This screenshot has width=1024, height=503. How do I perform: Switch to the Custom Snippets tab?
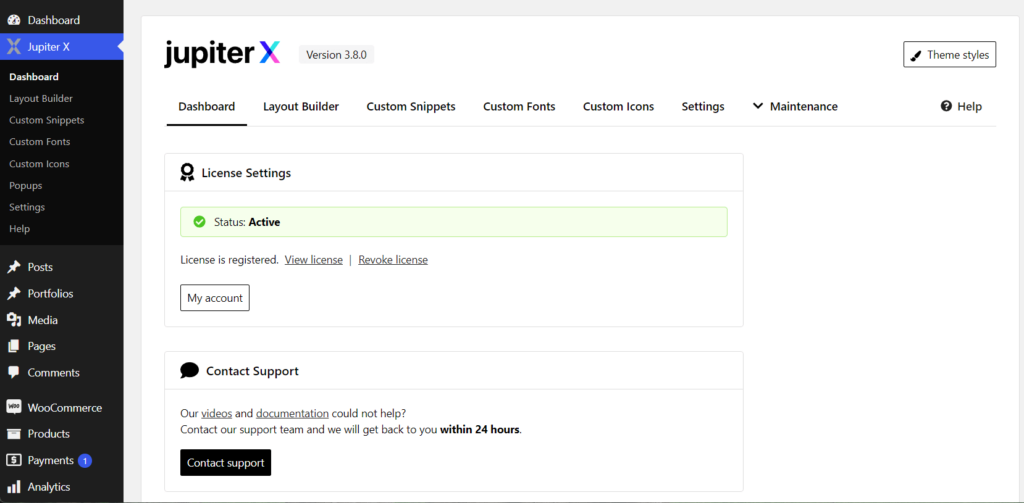pyautogui.click(x=411, y=106)
